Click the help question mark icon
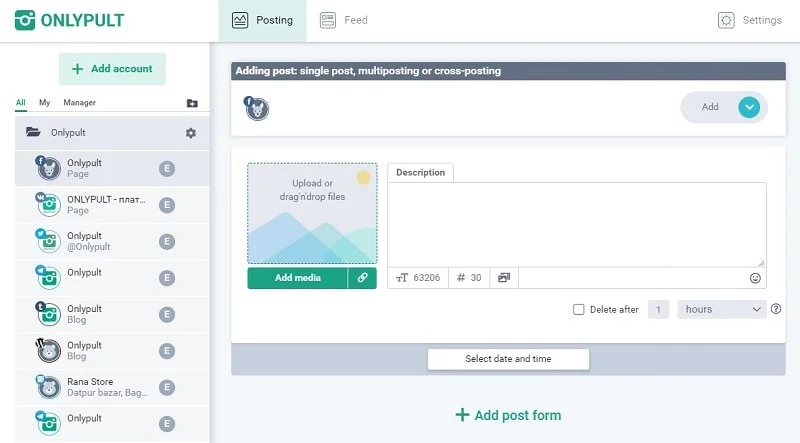The image size is (800, 443). coord(776,309)
